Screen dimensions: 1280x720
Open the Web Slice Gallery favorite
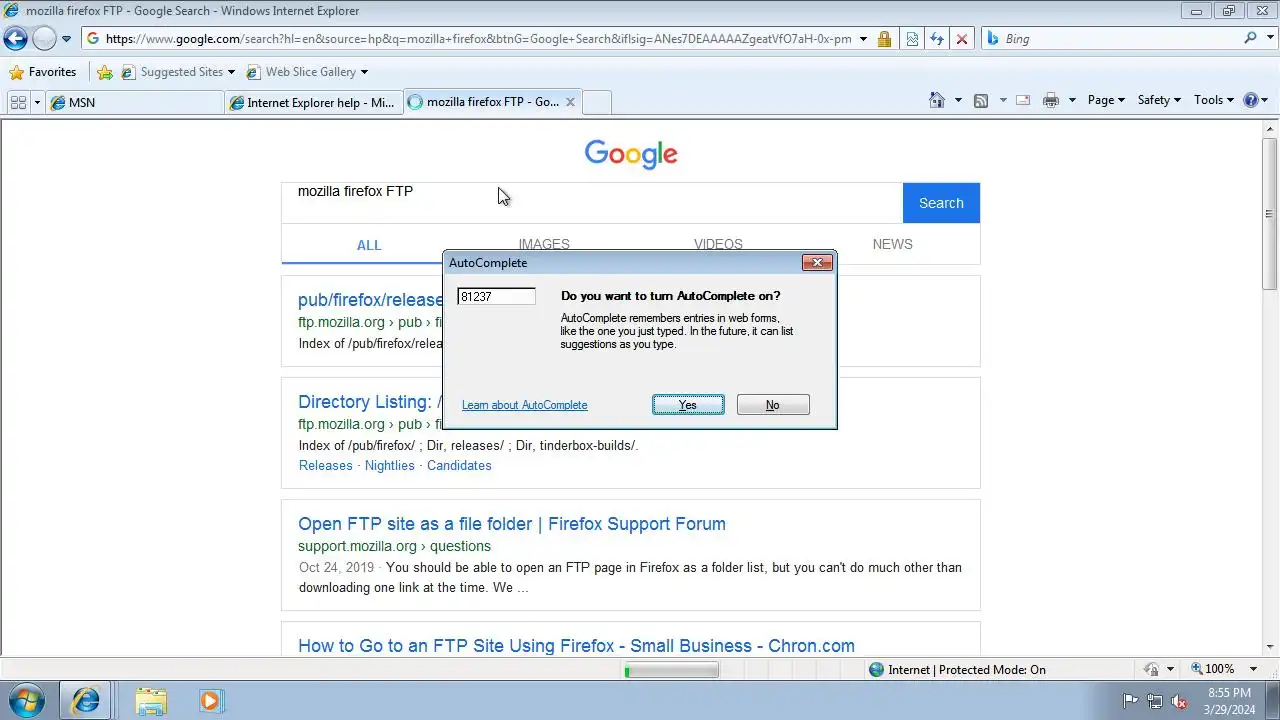click(x=307, y=72)
